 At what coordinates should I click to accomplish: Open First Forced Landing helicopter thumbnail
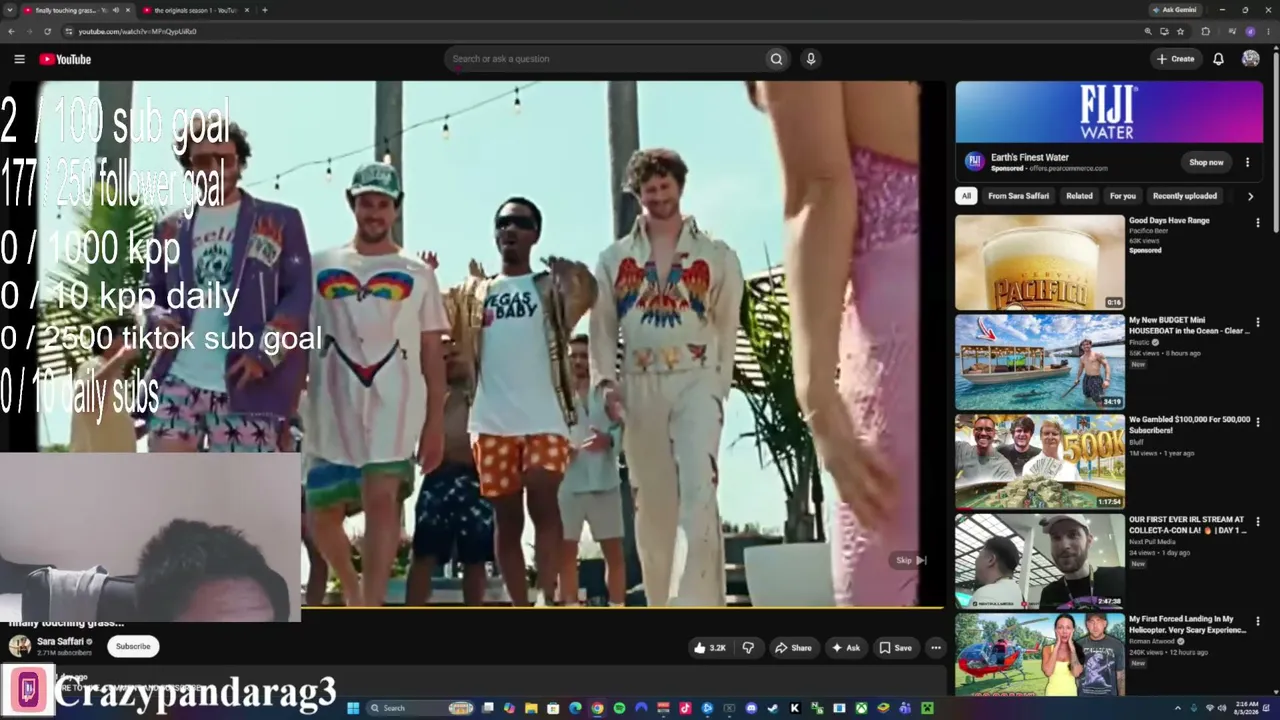coord(1040,655)
